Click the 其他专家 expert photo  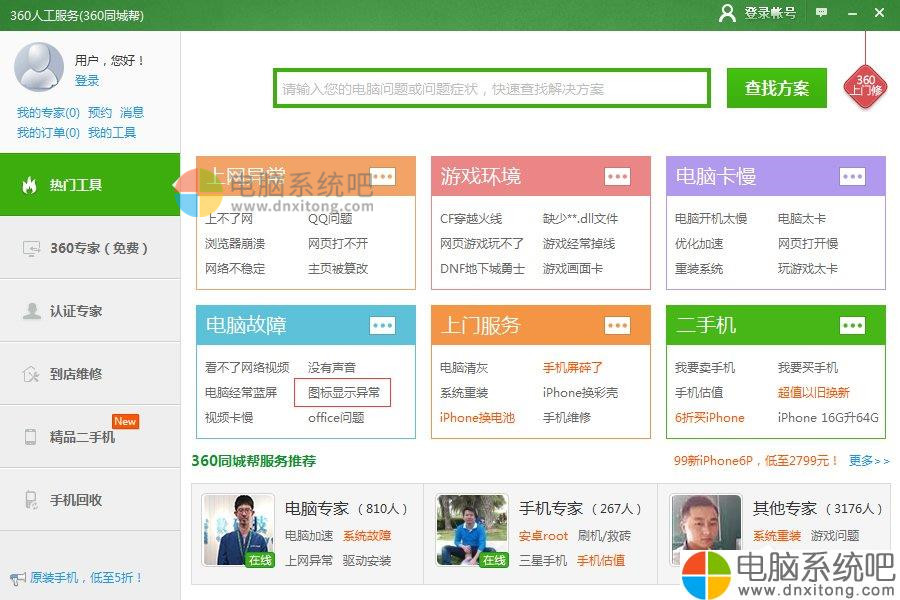706,530
